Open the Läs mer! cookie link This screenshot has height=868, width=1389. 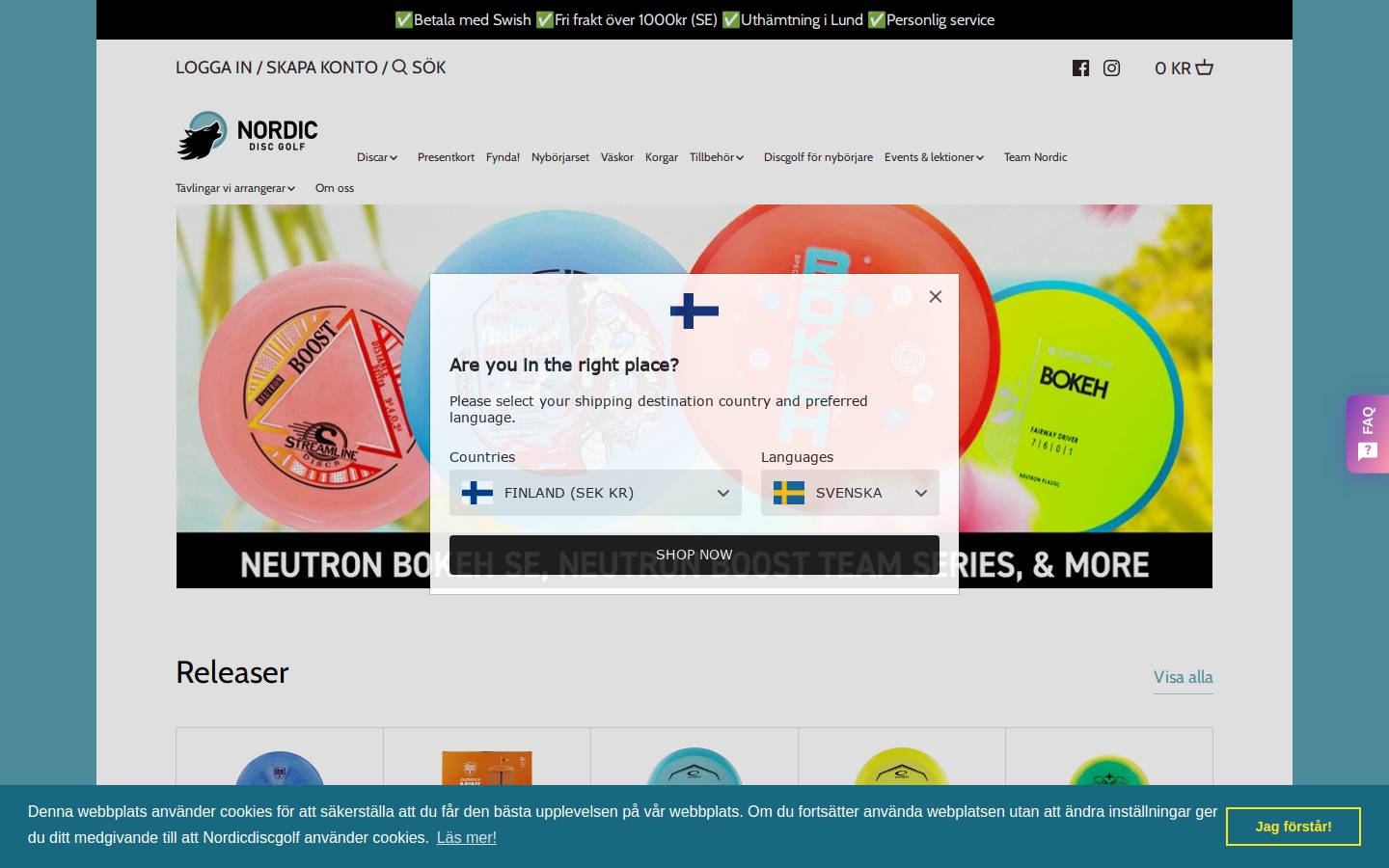pyautogui.click(x=467, y=837)
